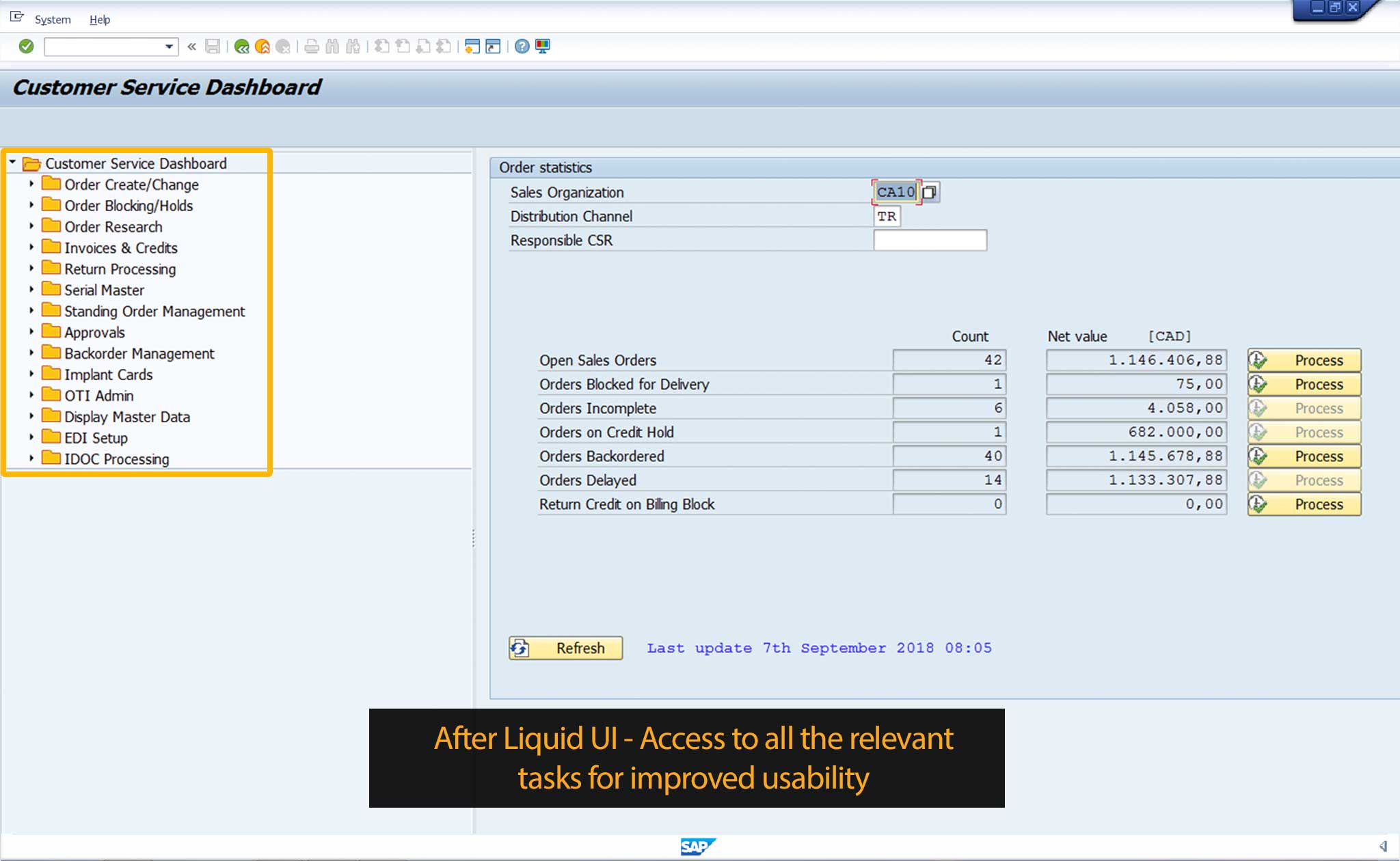Click the green Enter checkmark icon
The height and width of the screenshot is (861, 1400).
pyautogui.click(x=26, y=46)
